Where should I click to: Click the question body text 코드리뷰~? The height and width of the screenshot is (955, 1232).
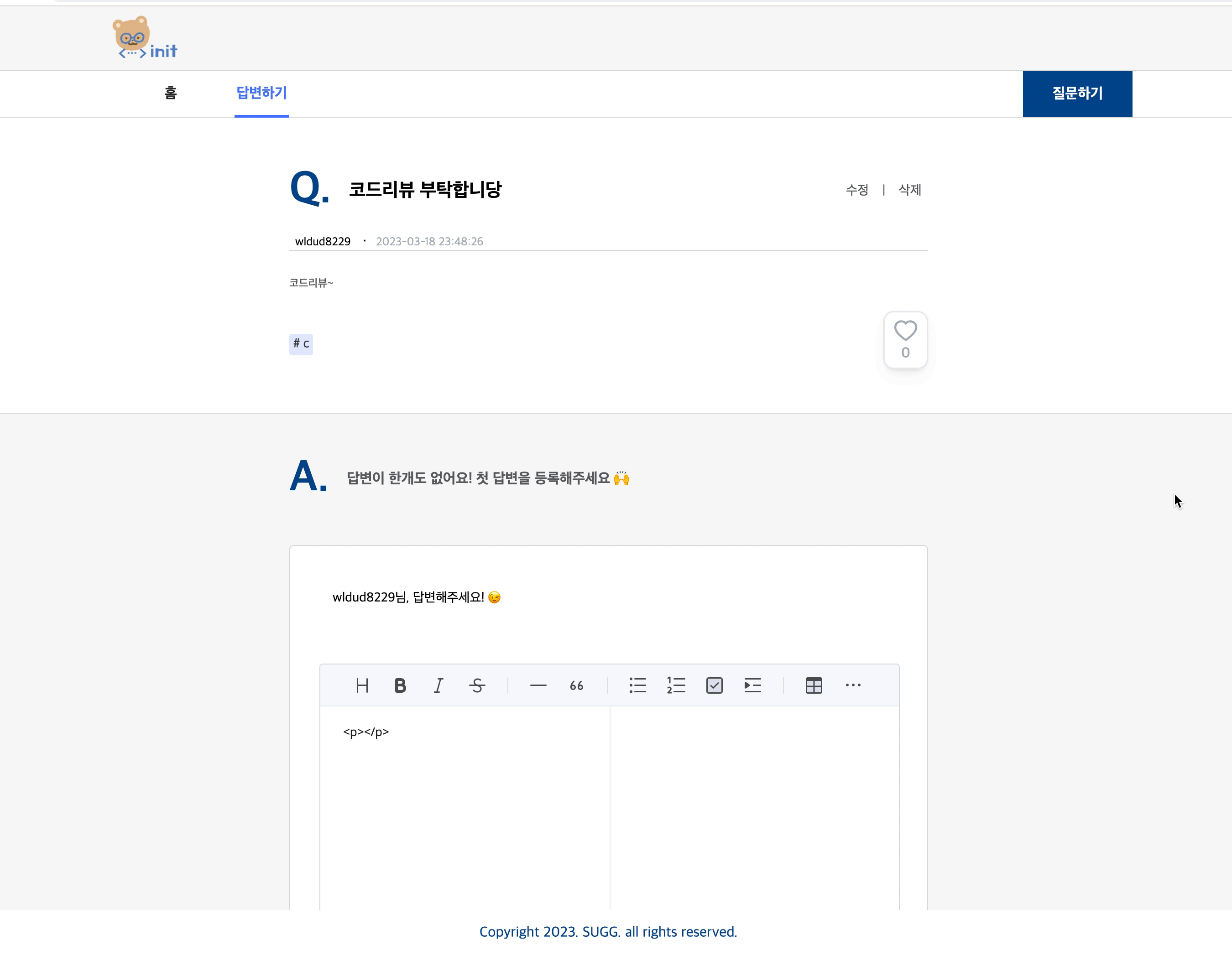[x=311, y=282]
